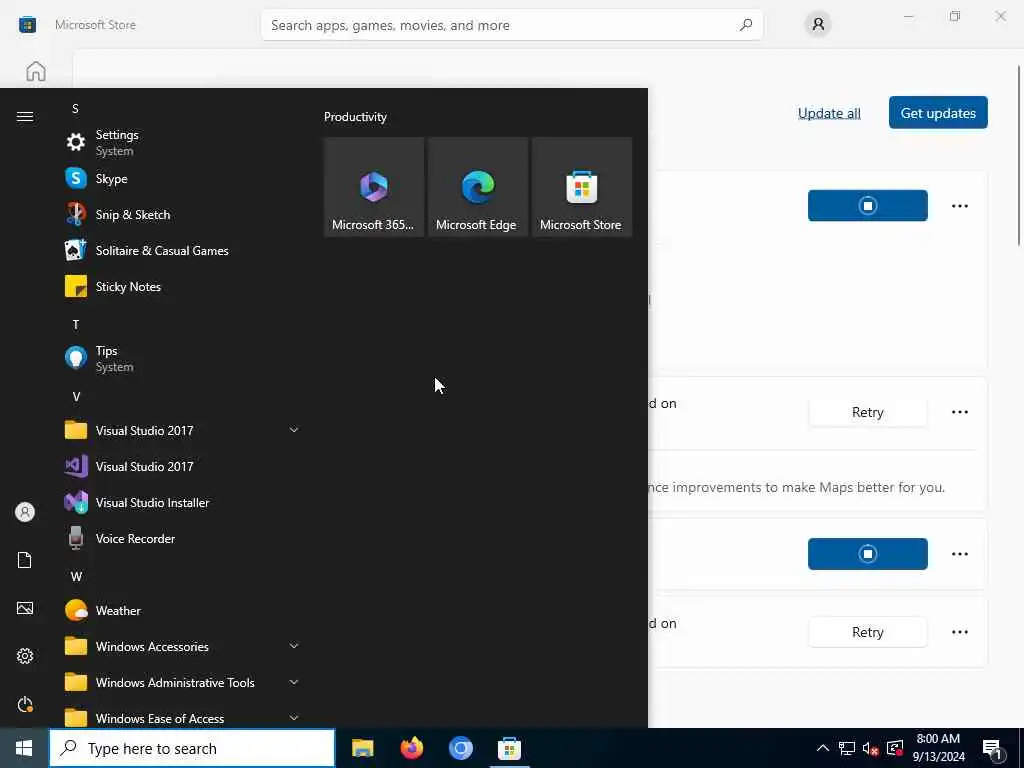Click the taskbar search box
1024x768 pixels.
[192, 748]
